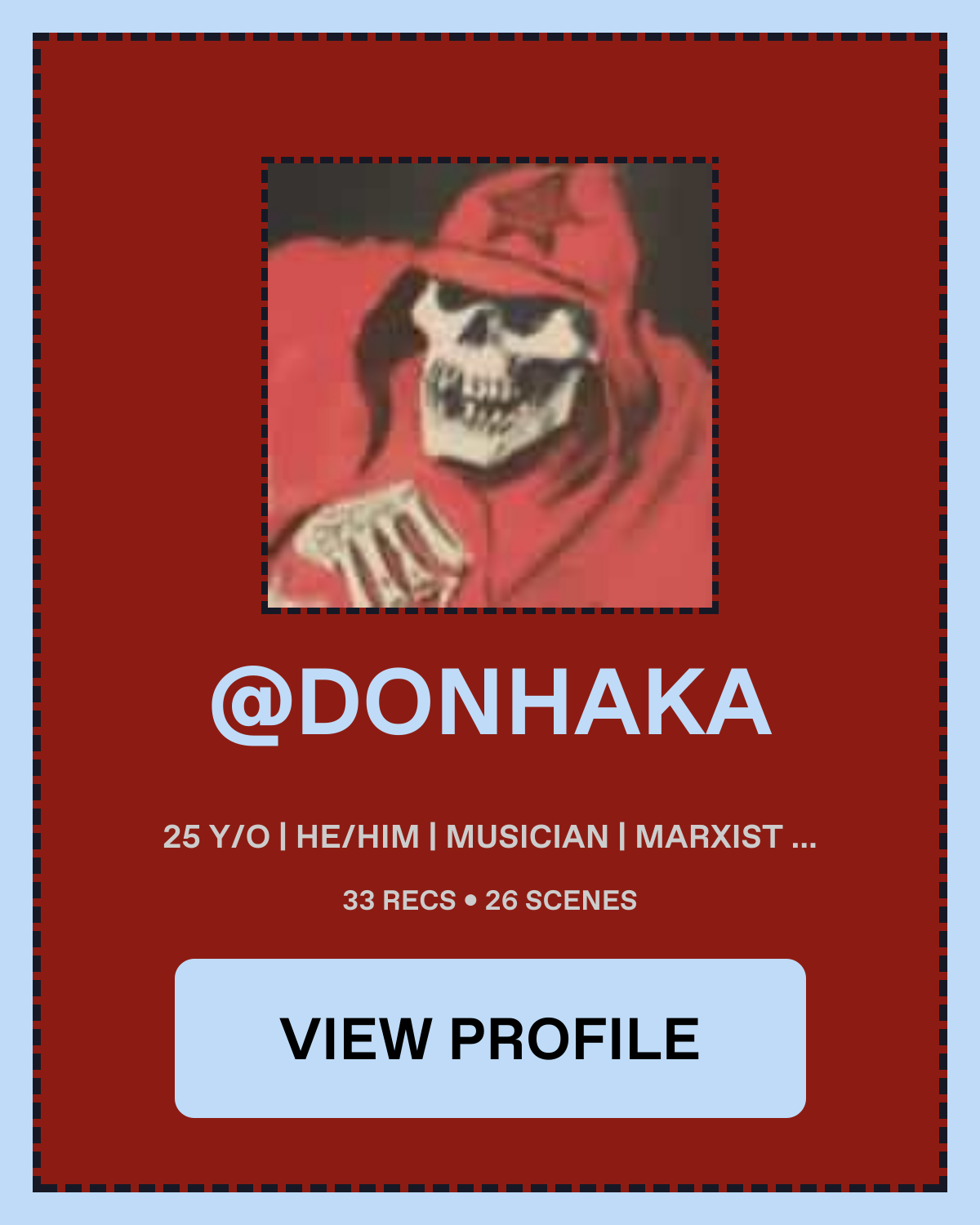Click the bullet between RECS and SCENES
Image resolution: width=980 pixels, height=1225 pixels.
coord(470,902)
